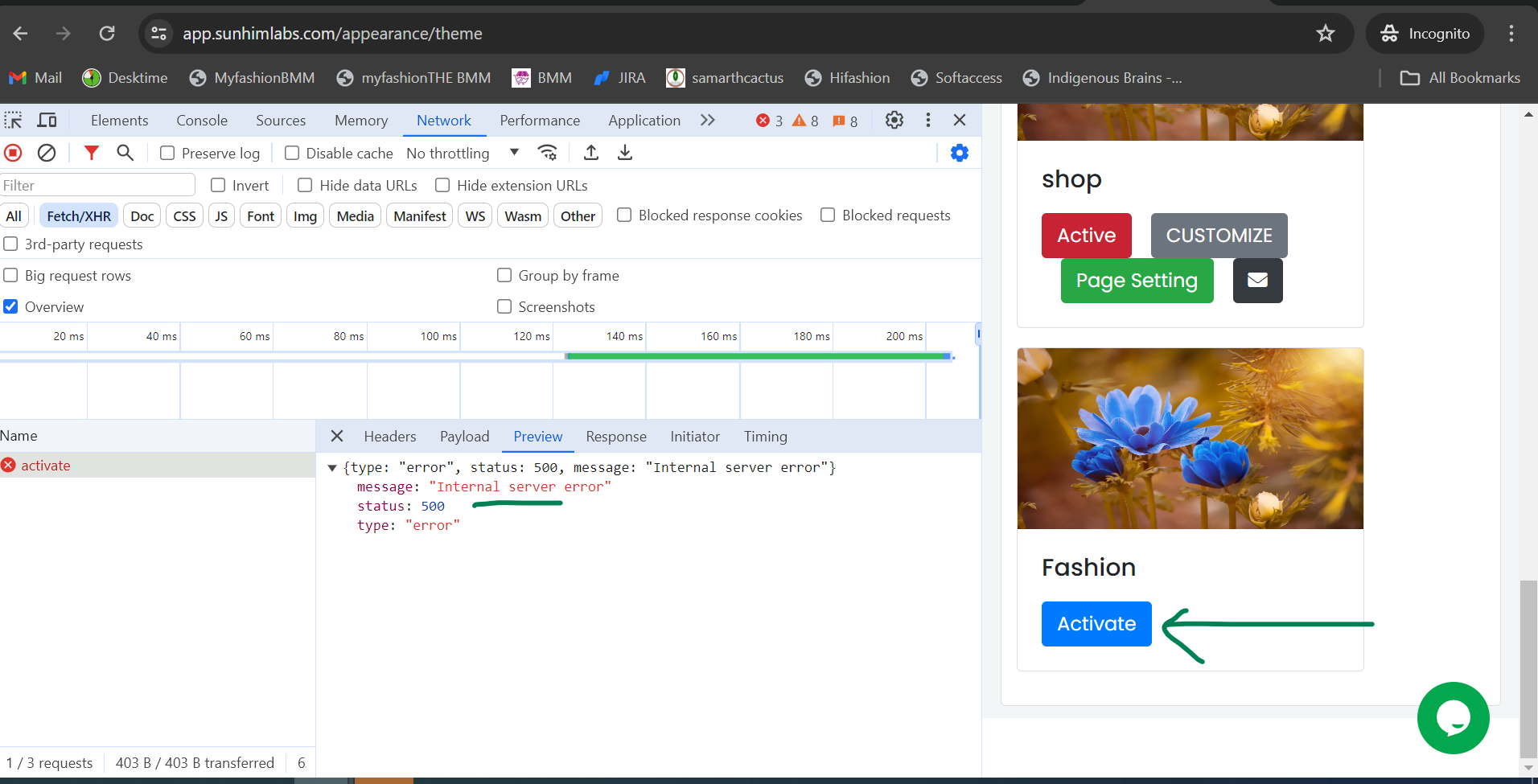The width and height of the screenshot is (1538, 784).
Task: Close the request details pane
Action: point(337,436)
